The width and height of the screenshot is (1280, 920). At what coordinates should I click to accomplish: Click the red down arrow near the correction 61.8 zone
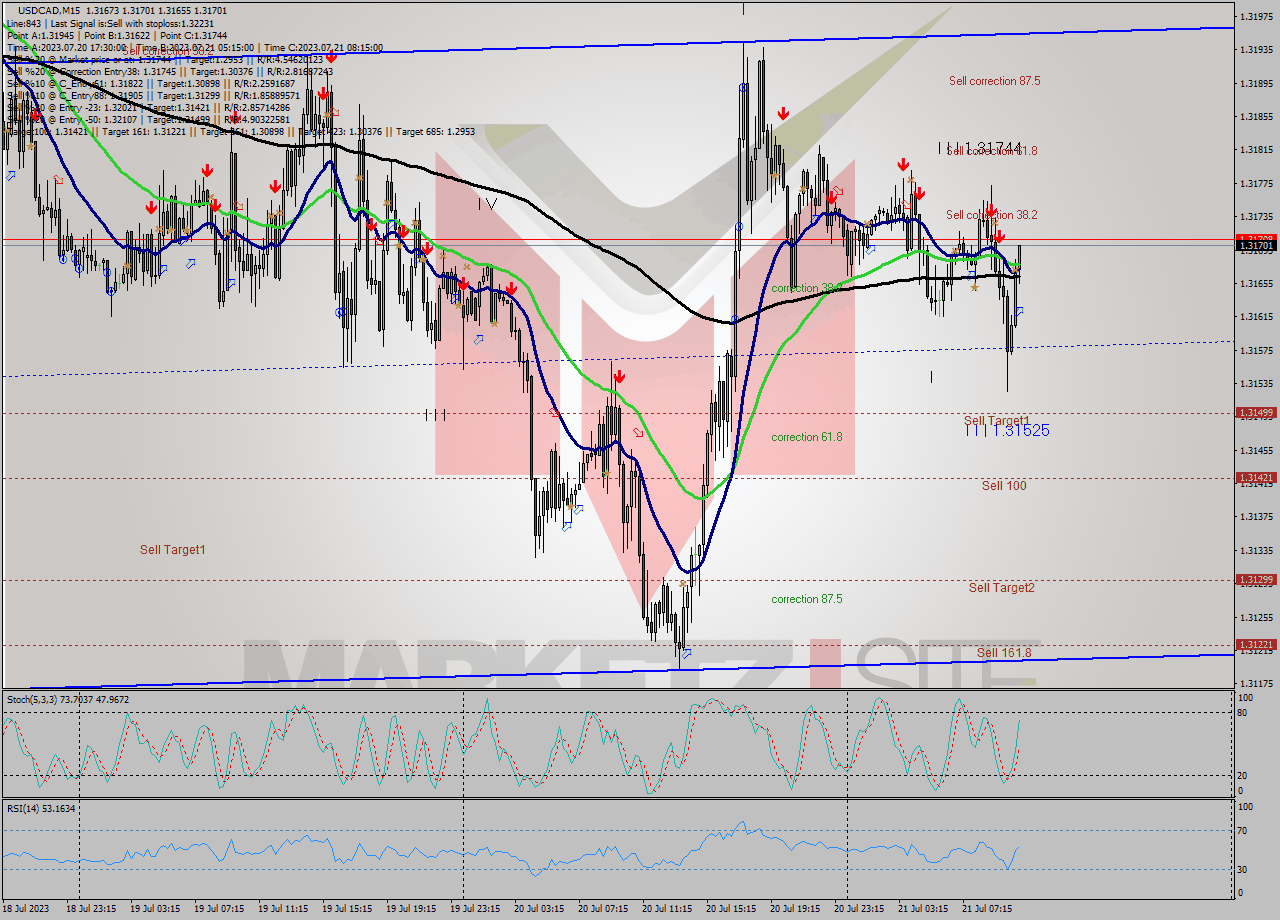[619, 377]
